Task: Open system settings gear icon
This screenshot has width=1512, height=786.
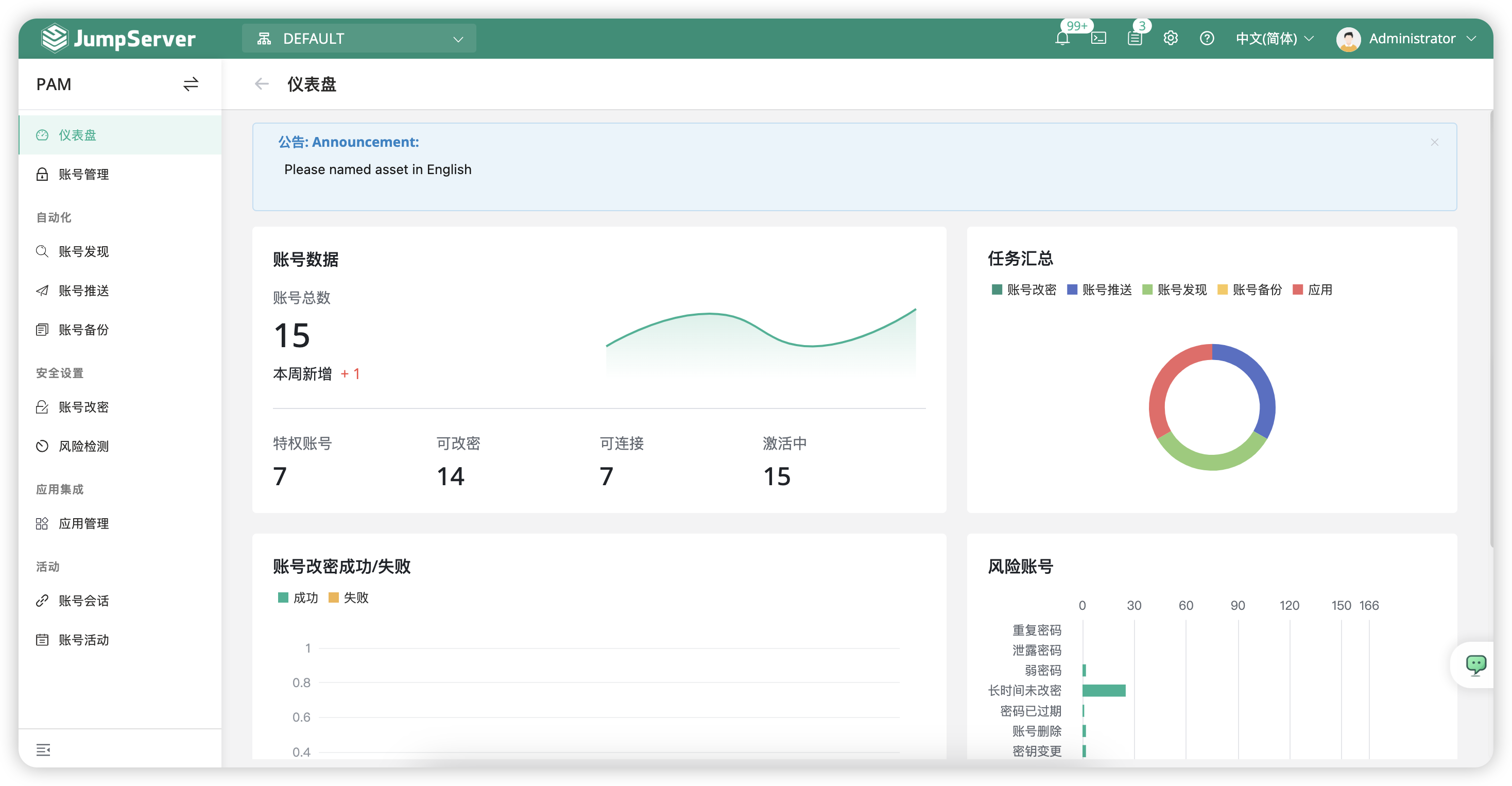Action: 1171,39
